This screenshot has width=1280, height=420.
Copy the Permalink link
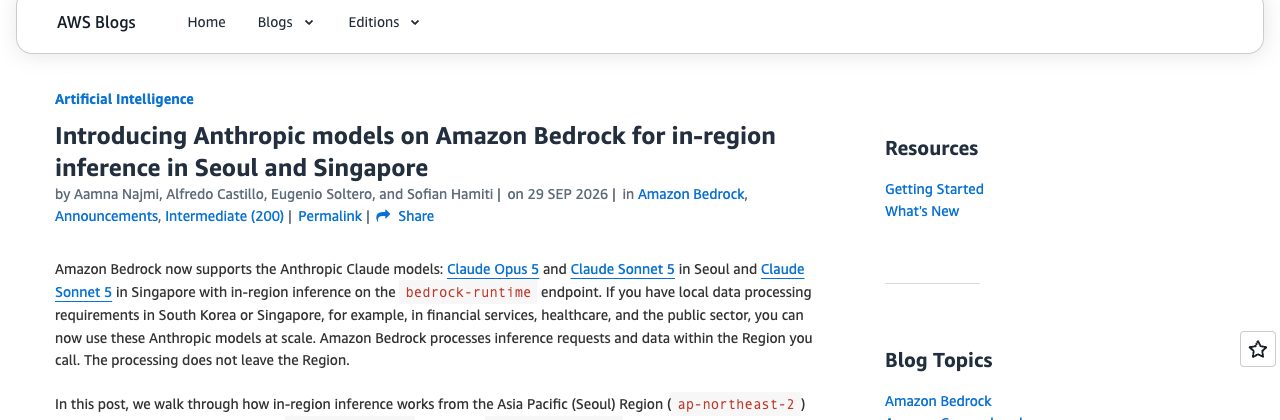(330, 216)
